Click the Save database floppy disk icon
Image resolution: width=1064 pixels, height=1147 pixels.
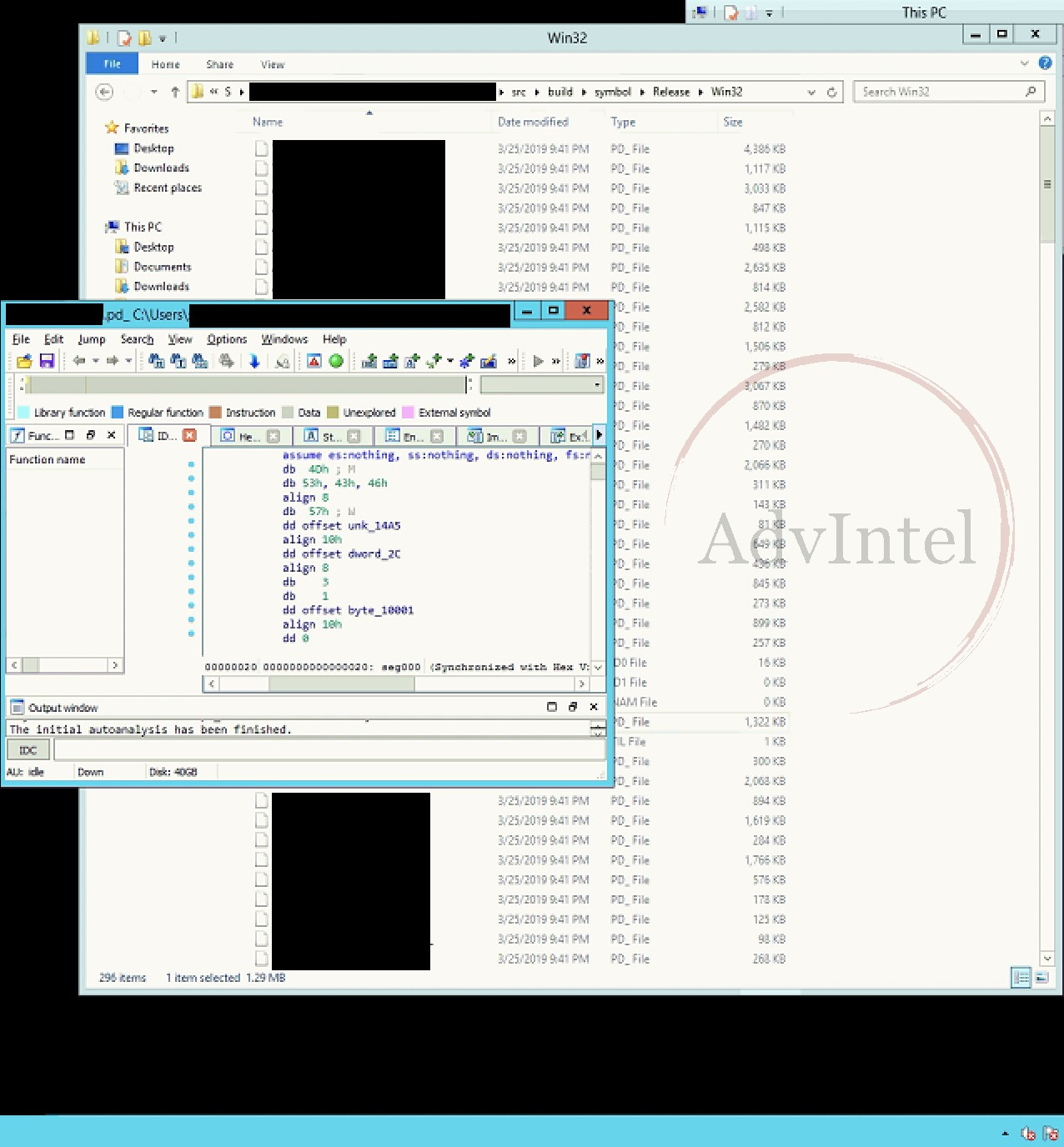47,361
